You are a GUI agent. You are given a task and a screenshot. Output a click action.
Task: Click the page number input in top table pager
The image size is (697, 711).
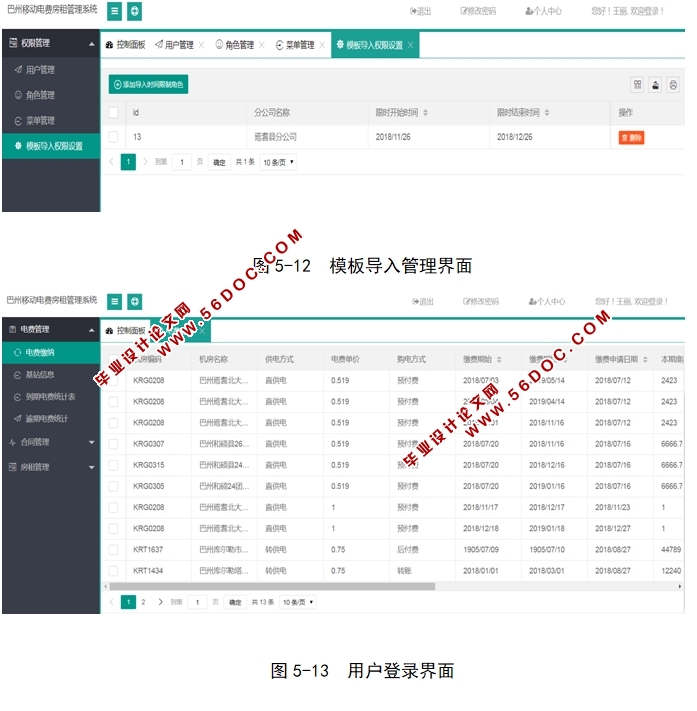182,162
